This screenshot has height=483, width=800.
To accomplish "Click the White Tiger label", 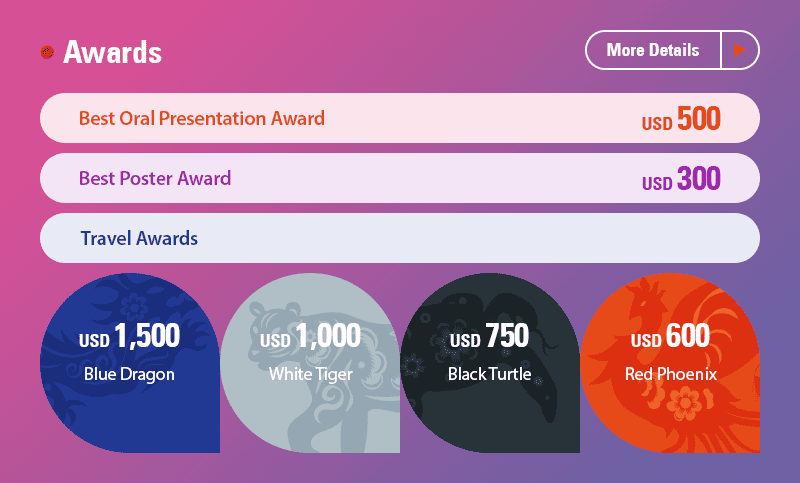I will (310, 375).
